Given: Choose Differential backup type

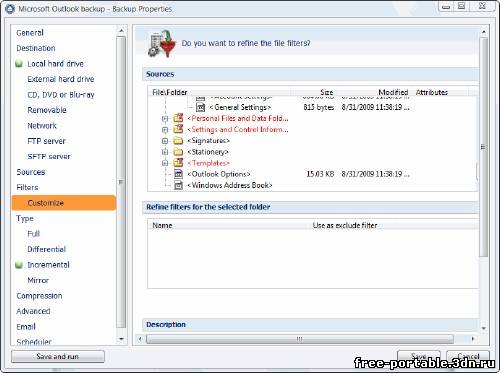Looking at the screenshot, I should 47,249.
